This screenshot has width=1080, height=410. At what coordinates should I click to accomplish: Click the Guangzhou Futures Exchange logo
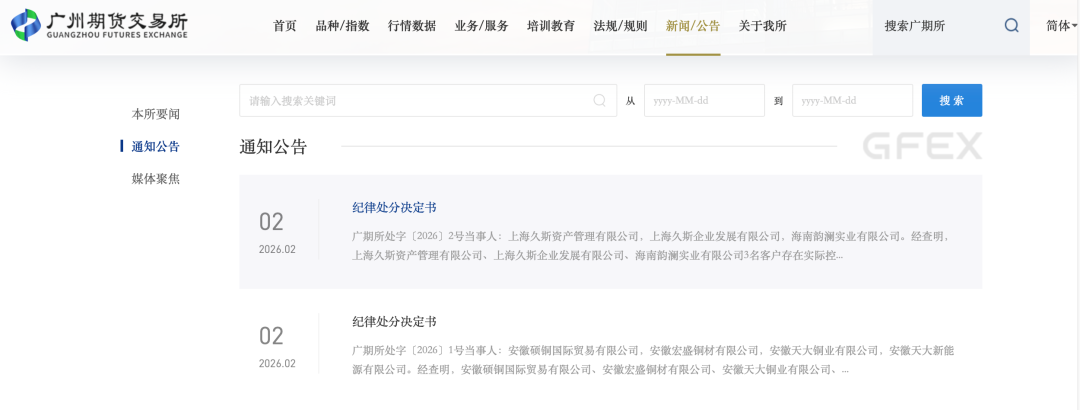tap(99, 25)
